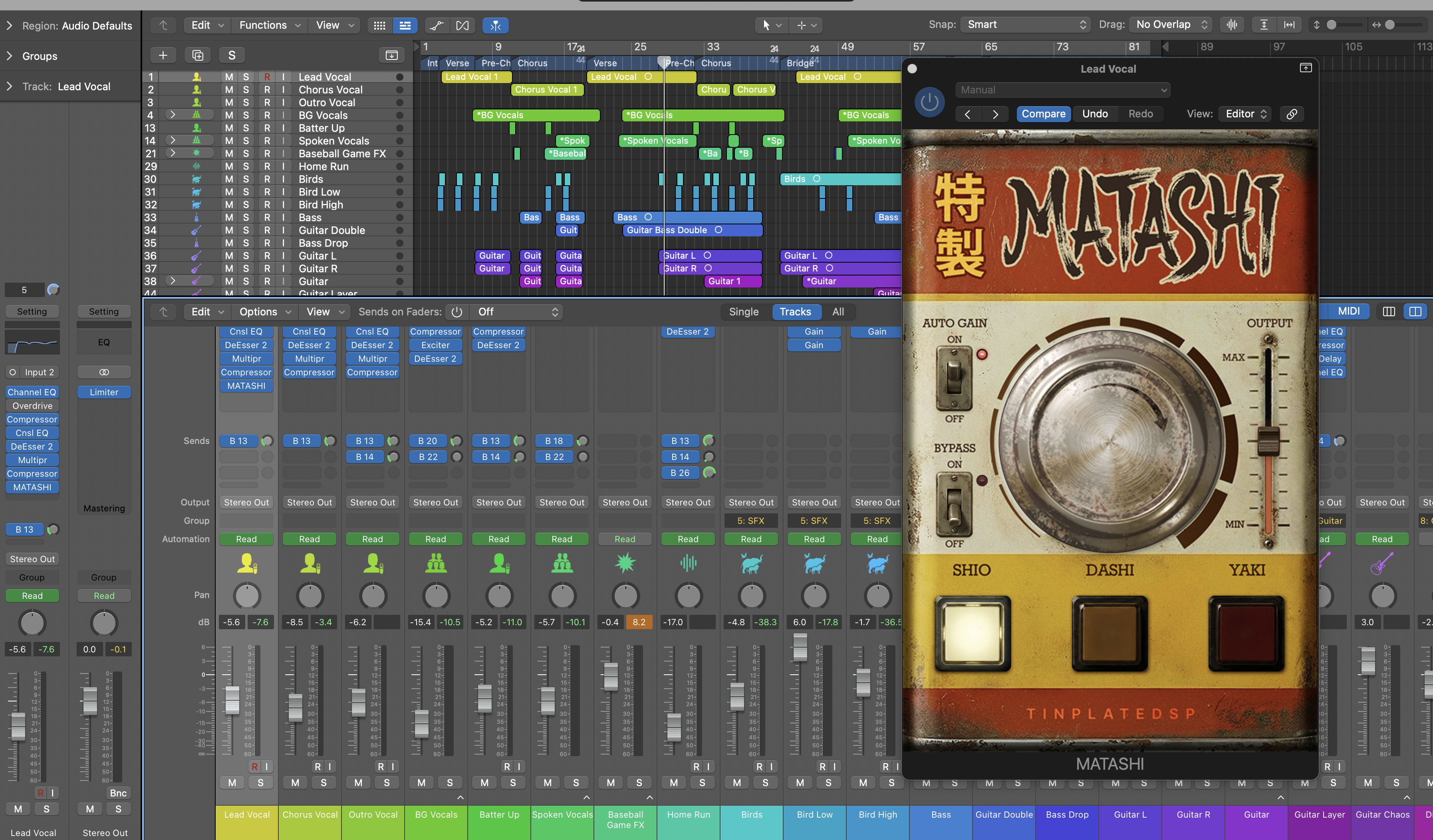The image size is (1433, 840).
Task: Click the duplicate track icon
Action: 197,55
